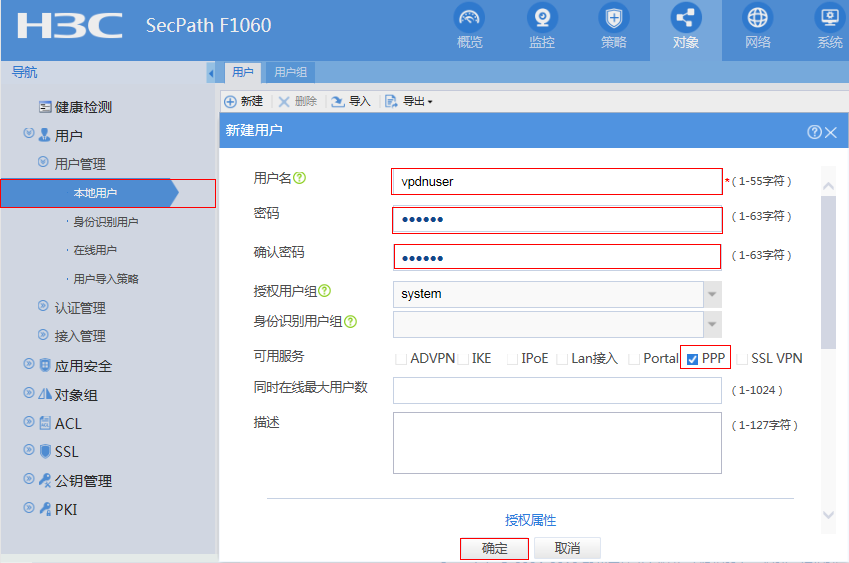Uncheck the PPP service checkbox
This screenshot has width=849, height=563.
click(x=692, y=359)
